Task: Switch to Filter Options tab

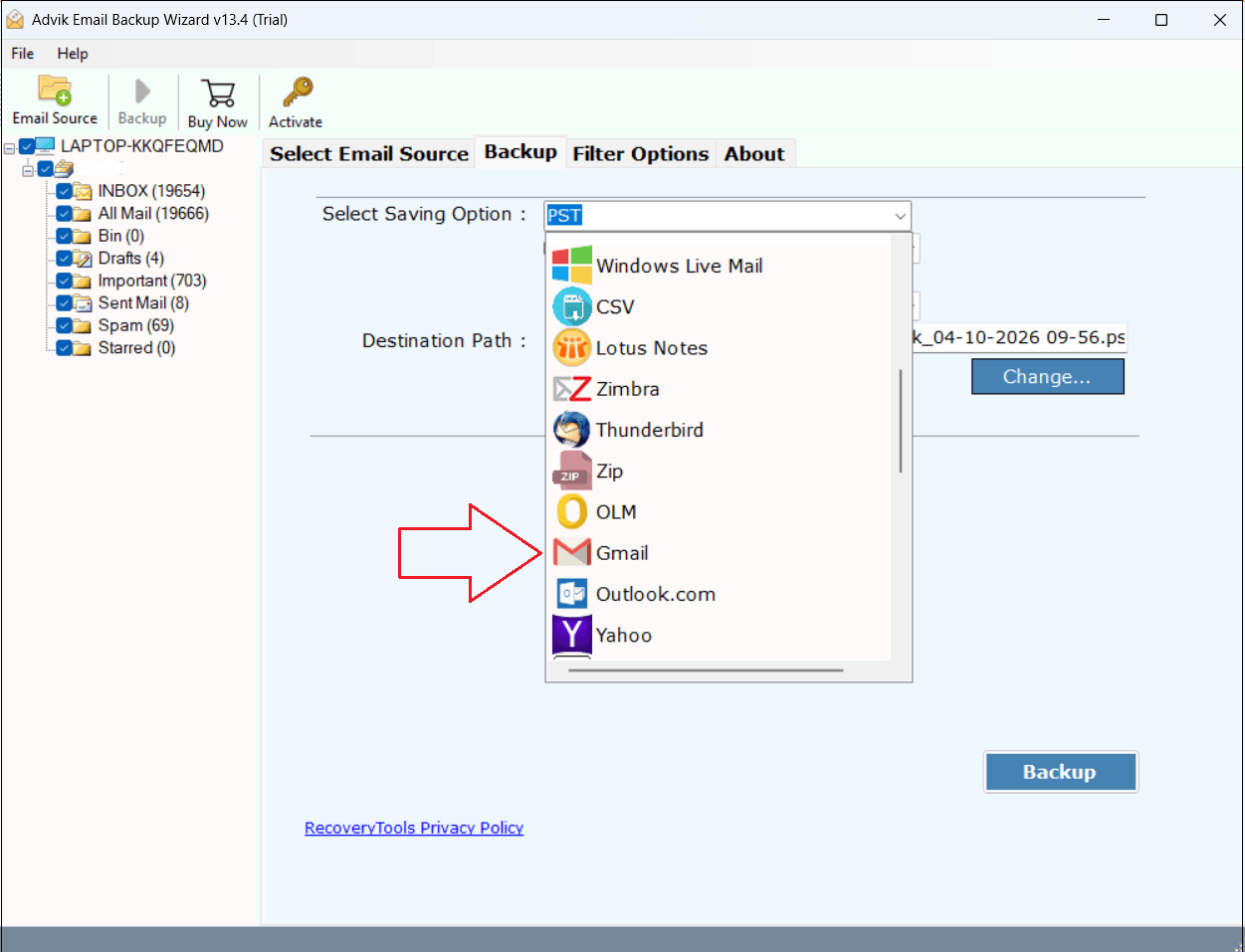Action: [x=641, y=153]
